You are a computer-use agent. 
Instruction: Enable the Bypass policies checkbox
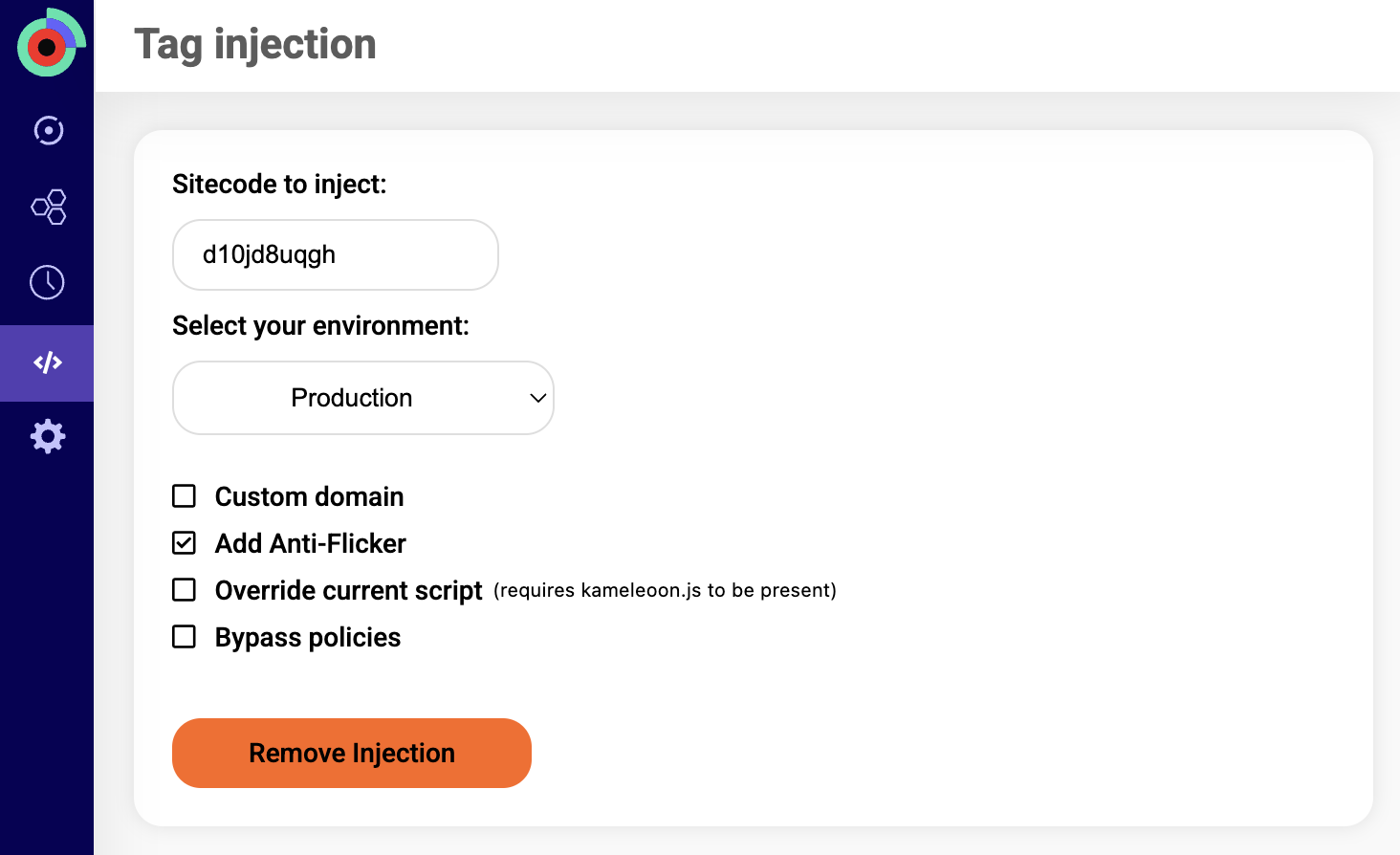coord(185,637)
